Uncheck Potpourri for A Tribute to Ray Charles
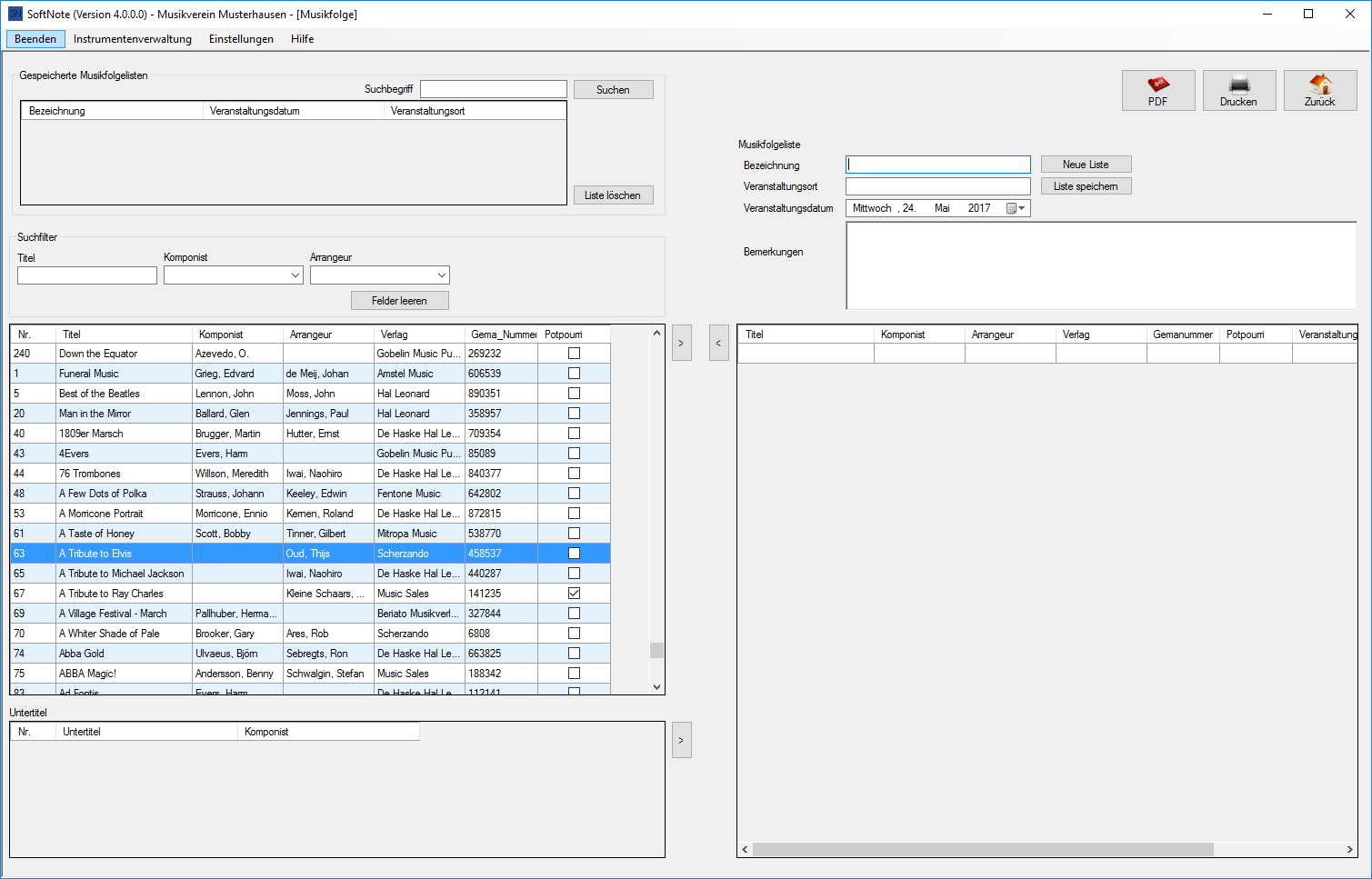The height and width of the screenshot is (879, 1372). pos(574,594)
